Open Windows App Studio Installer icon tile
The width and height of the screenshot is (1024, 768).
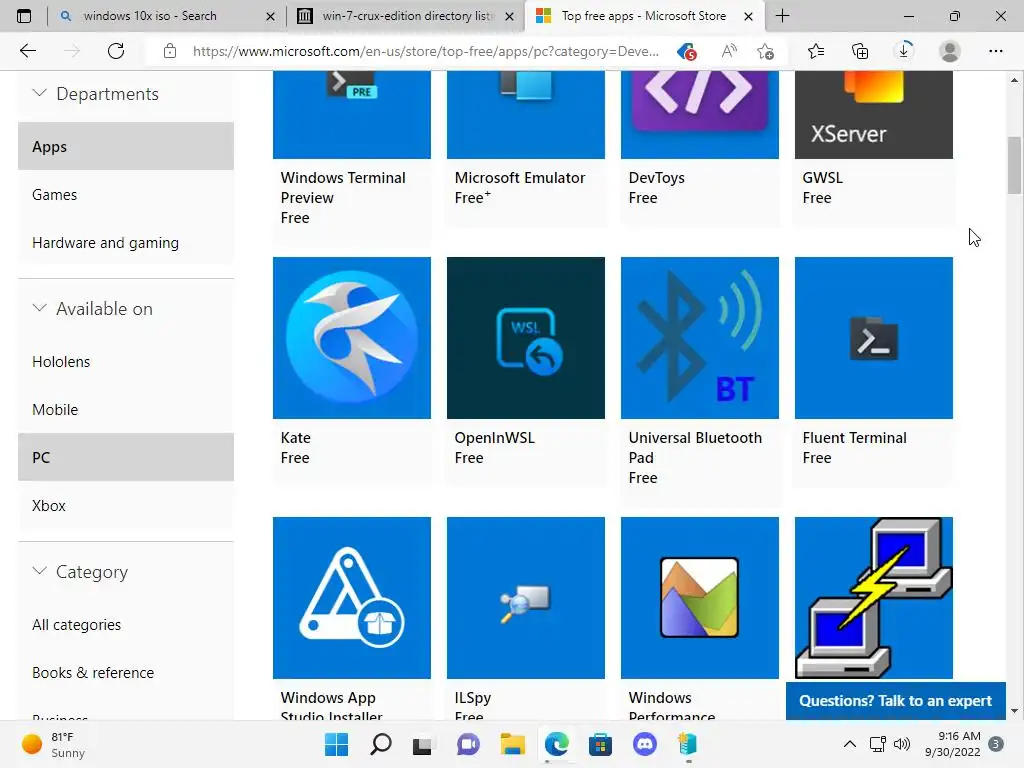[x=351, y=598]
